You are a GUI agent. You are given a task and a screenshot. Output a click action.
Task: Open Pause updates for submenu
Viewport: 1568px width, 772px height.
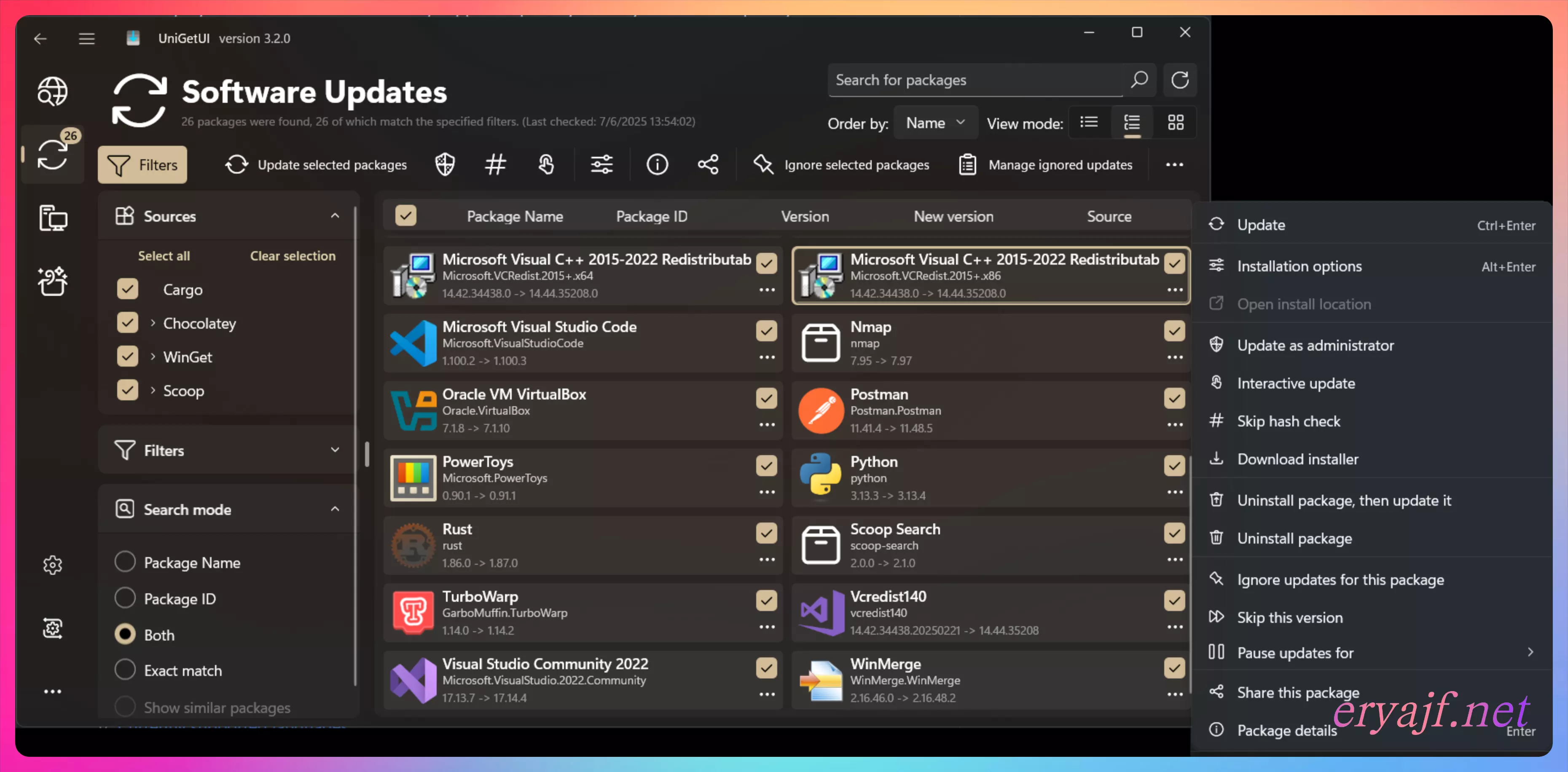(1372, 652)
